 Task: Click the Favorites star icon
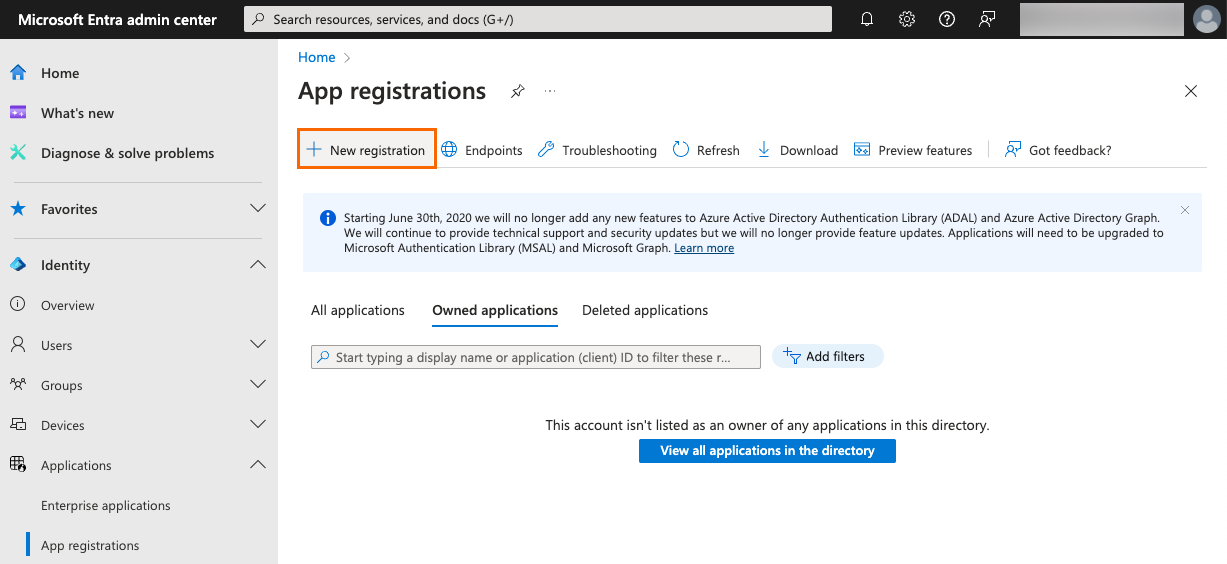coord(18,209)
